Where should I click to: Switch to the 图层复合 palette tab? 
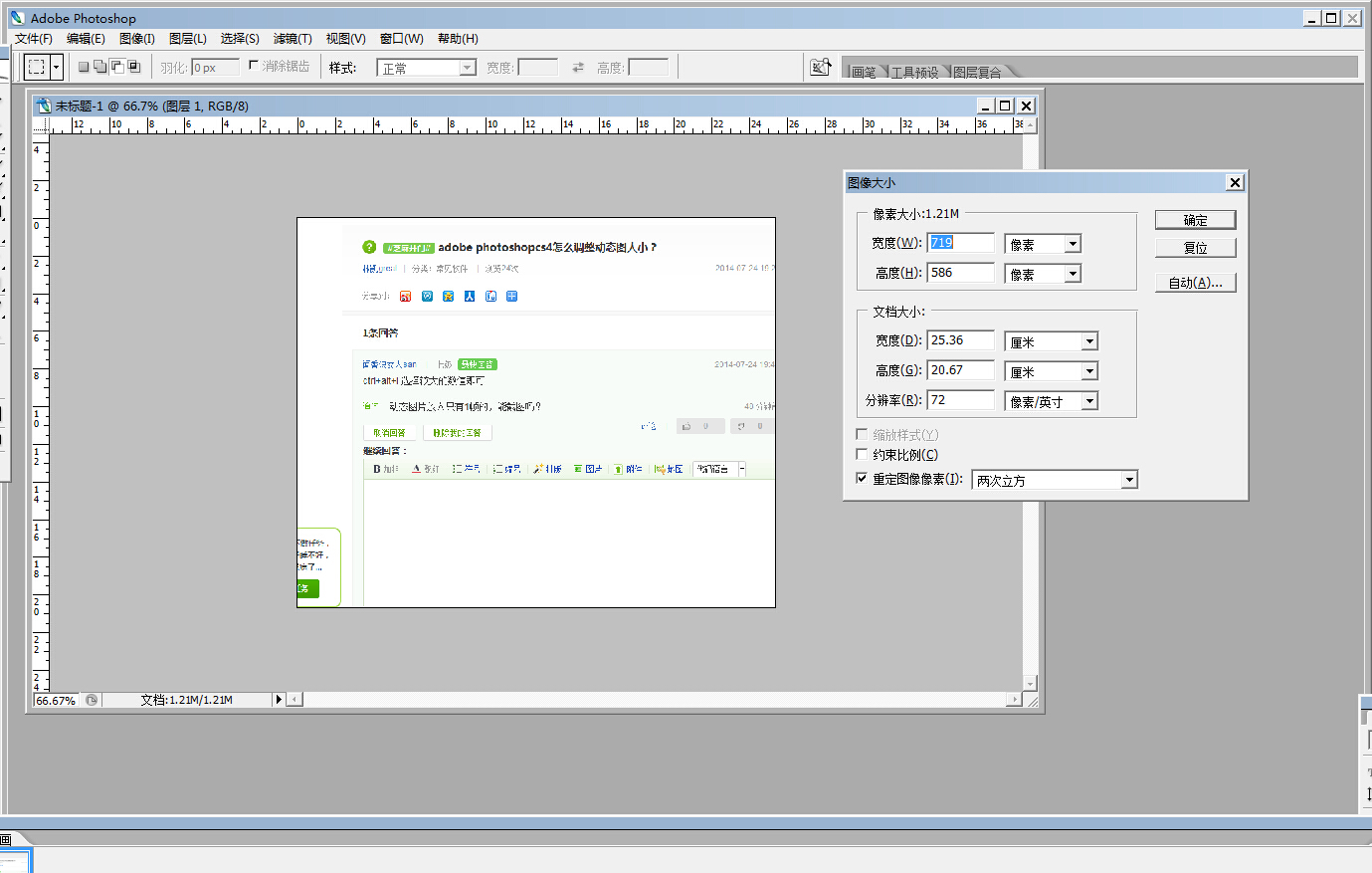[977, 72]
